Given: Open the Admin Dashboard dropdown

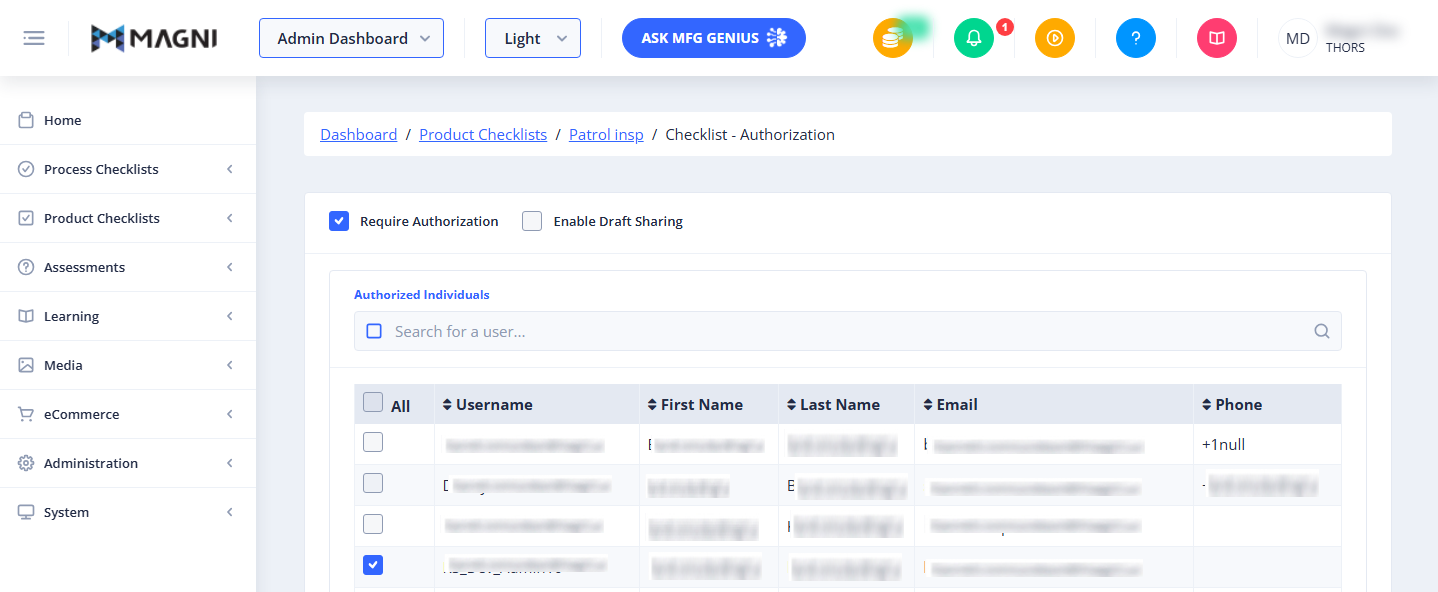Looking at the screenshot, I should pyautogui.click(x=351, y=38).
